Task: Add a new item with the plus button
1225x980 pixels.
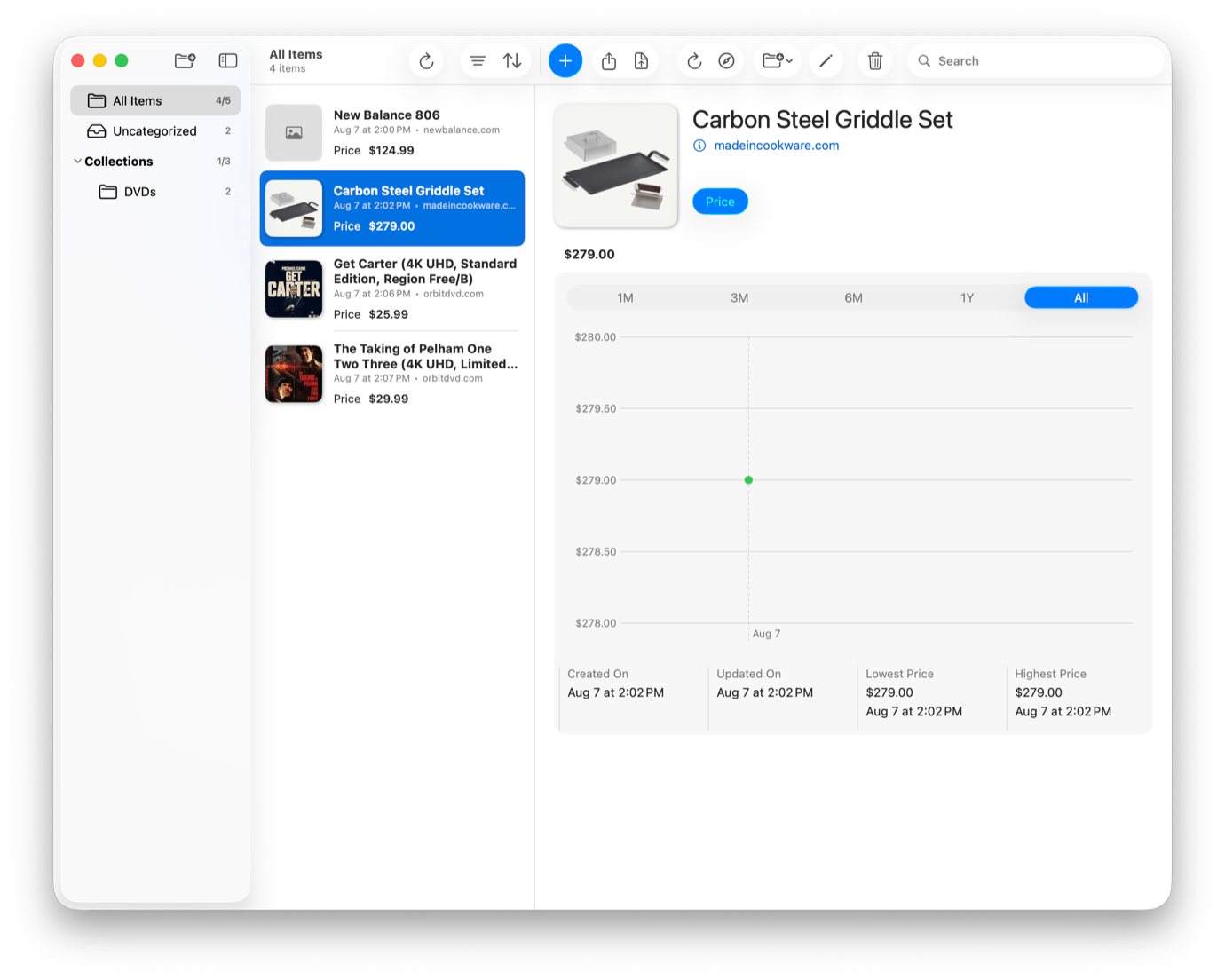Action: (565, 60)
